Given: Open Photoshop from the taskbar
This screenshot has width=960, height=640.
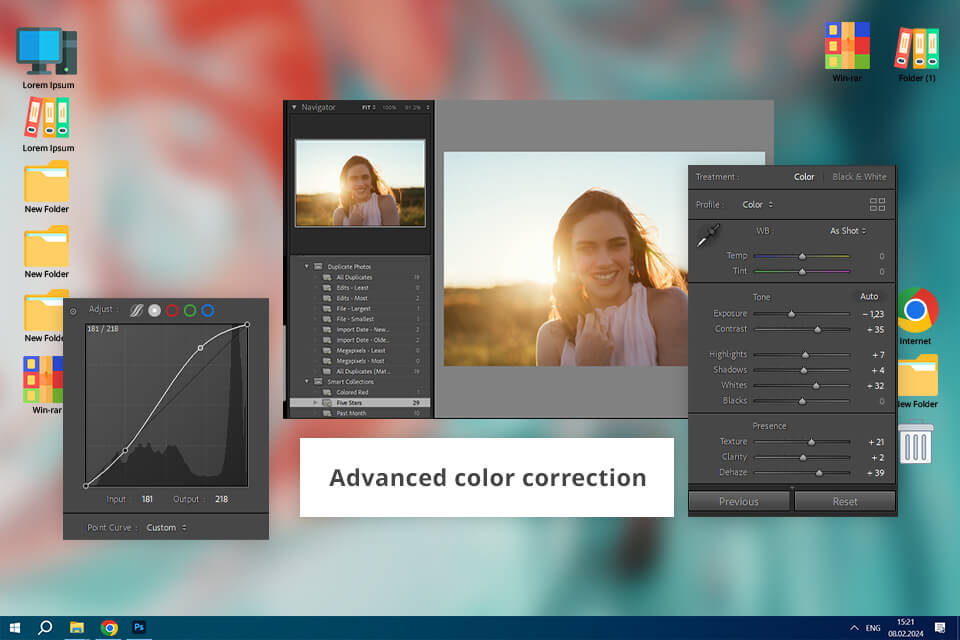Looking at the screenshot, I should point(139,627).
